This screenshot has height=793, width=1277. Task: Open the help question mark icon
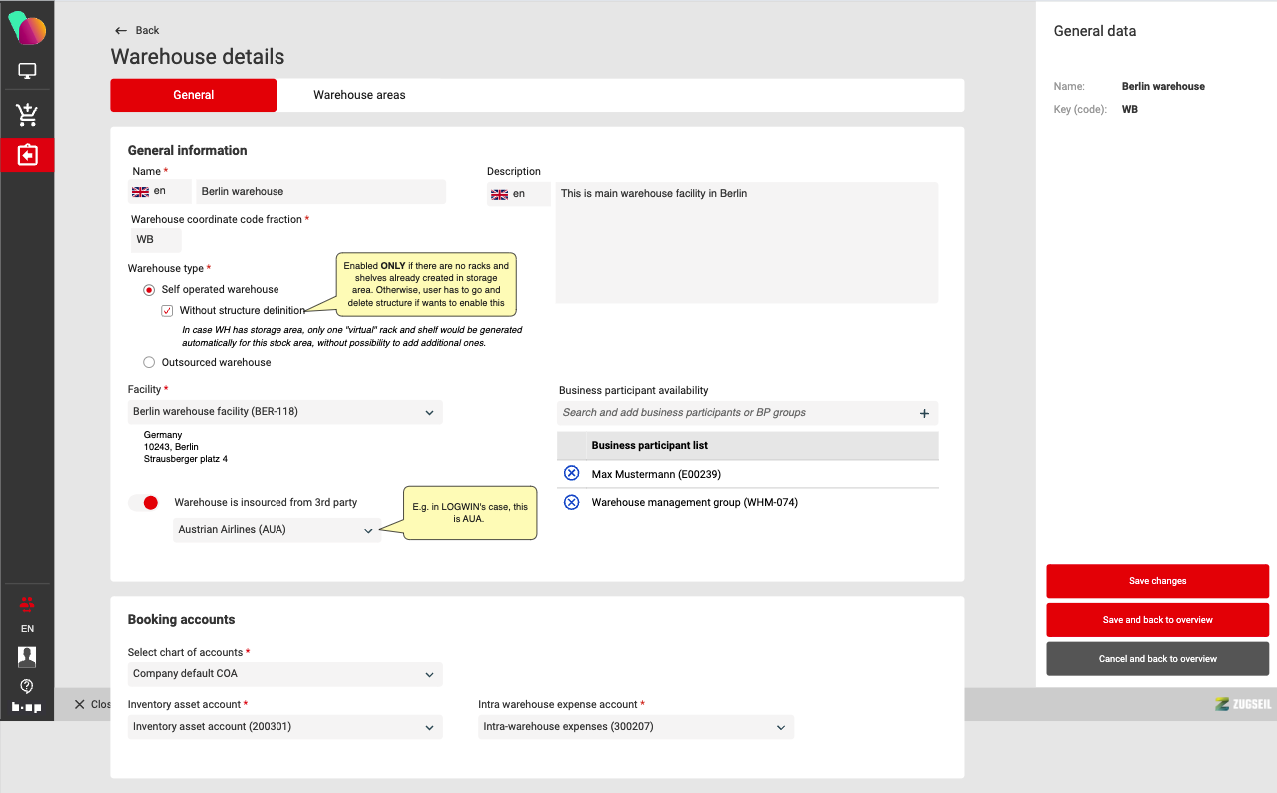[x=27, y=686]
